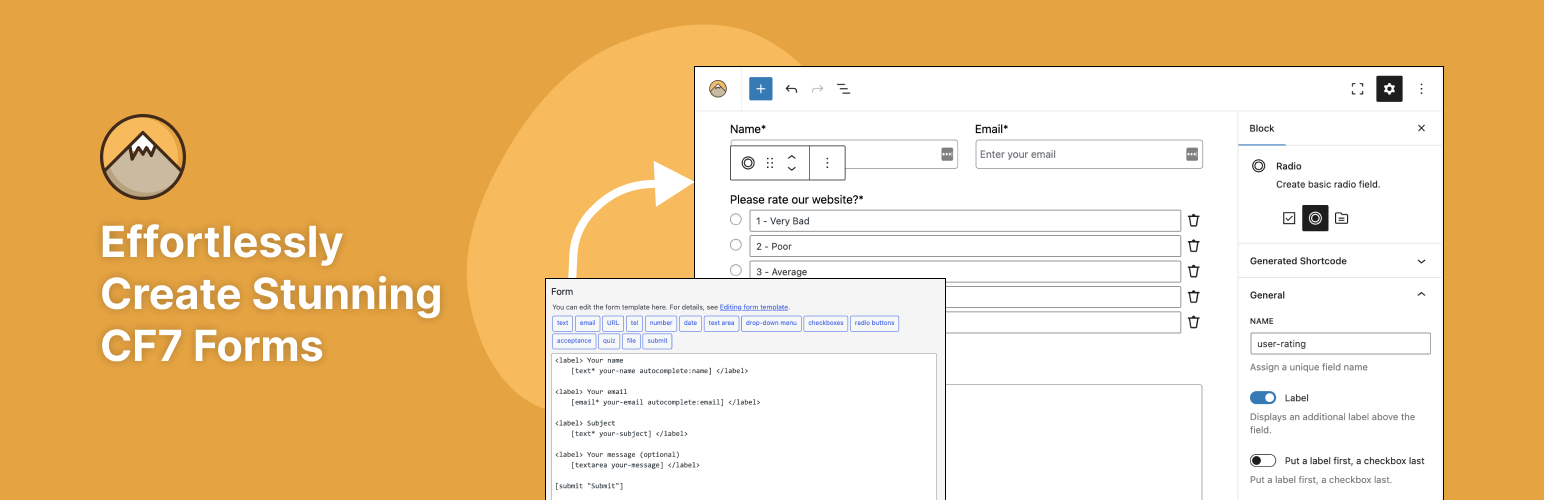This screenshot has width=1544, height=500.
Task: Click the 'Email*' field label
Action: 992,129
